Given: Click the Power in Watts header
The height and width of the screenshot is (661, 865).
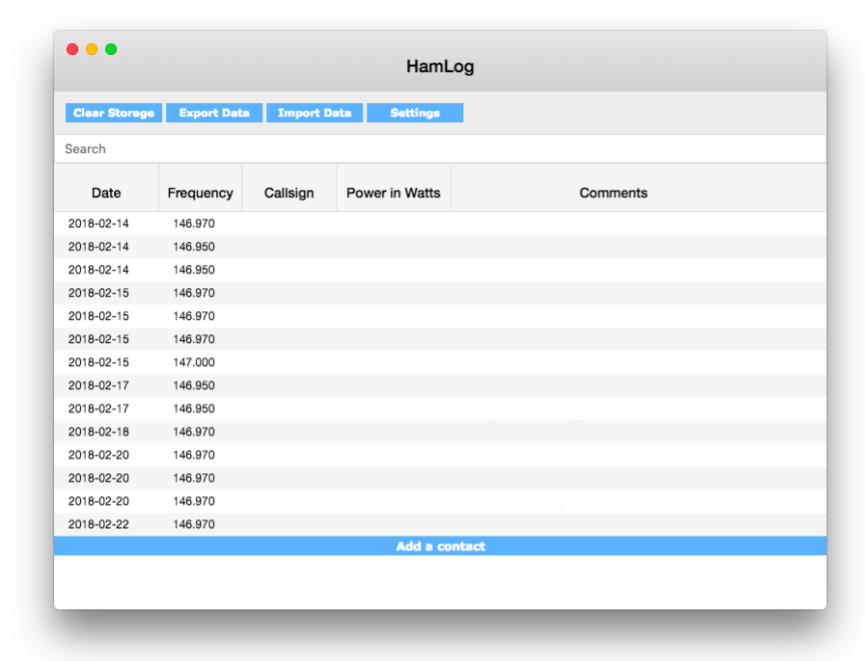Looking at the screenshot, I should (393, 192).
